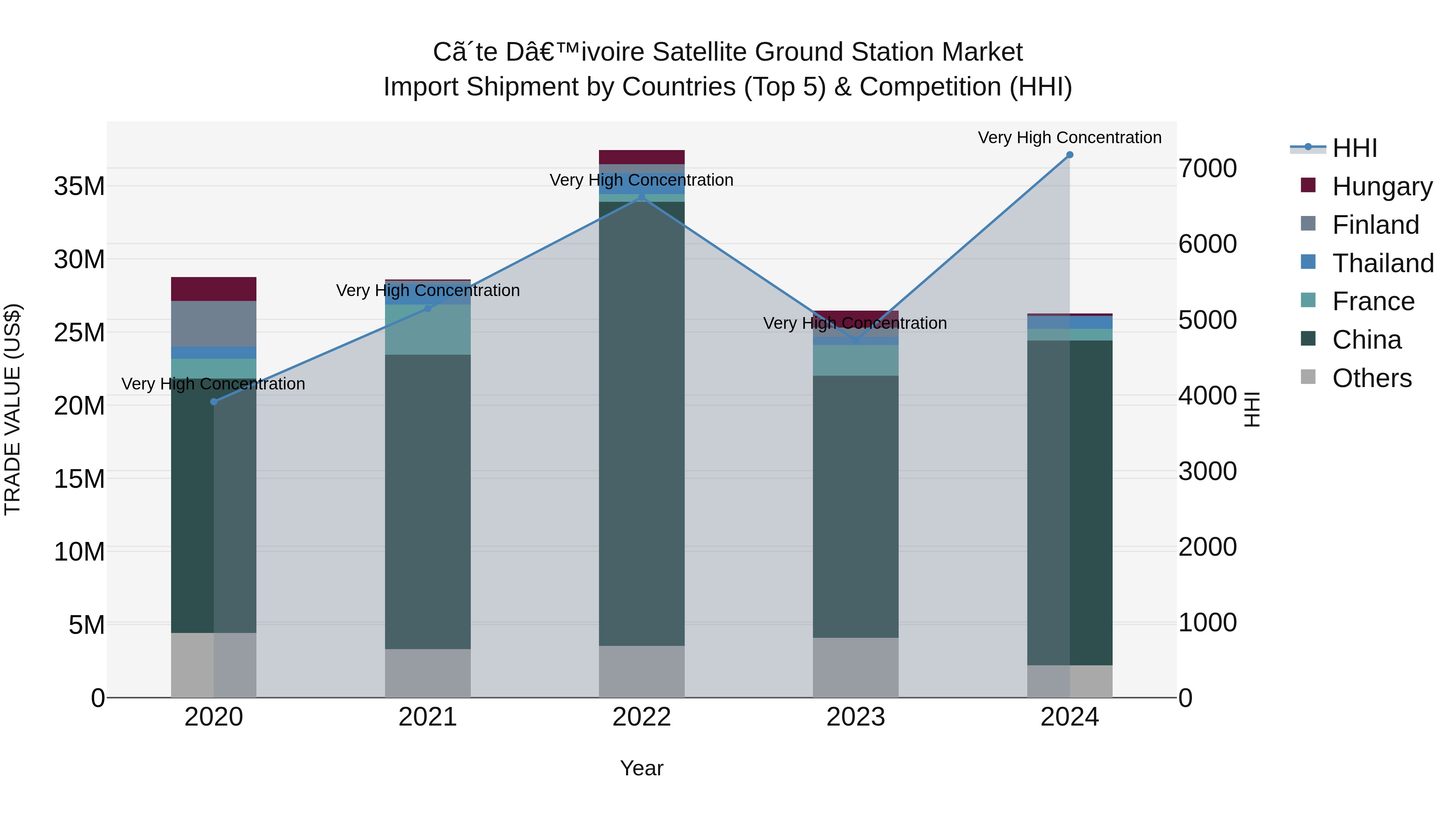Select the 2023 HHI data point
This screenshot has height=819, width=1456.
856,340
